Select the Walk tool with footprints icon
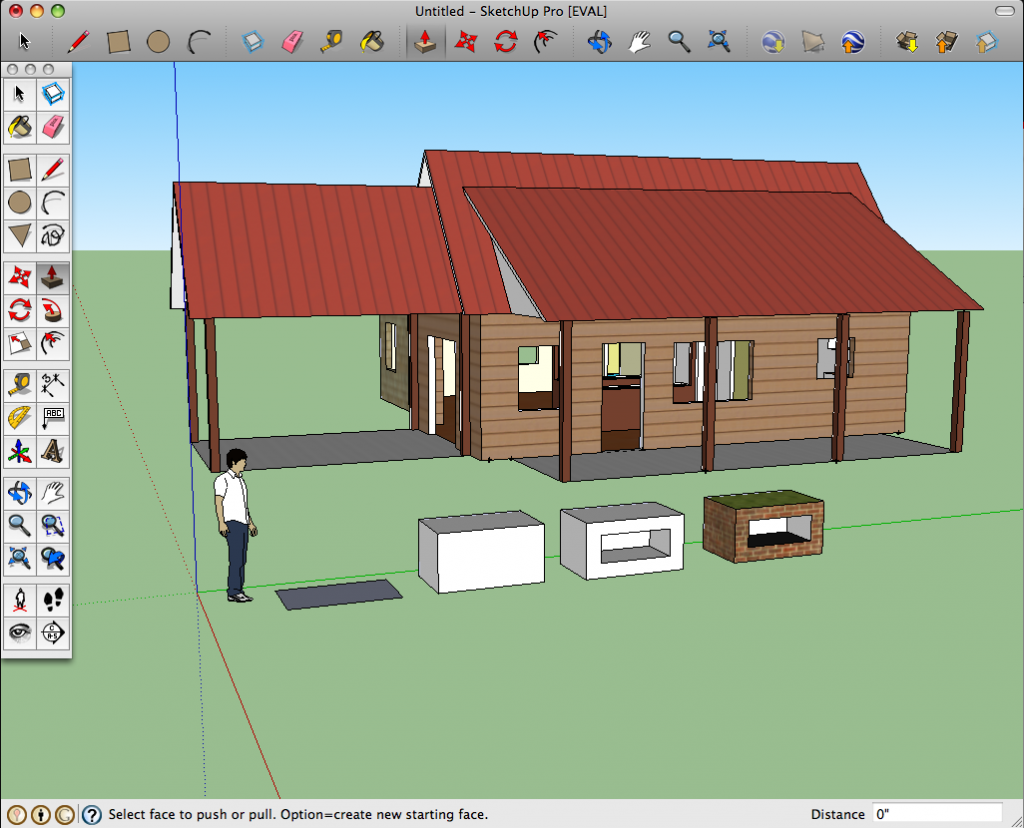 point(53,599)
